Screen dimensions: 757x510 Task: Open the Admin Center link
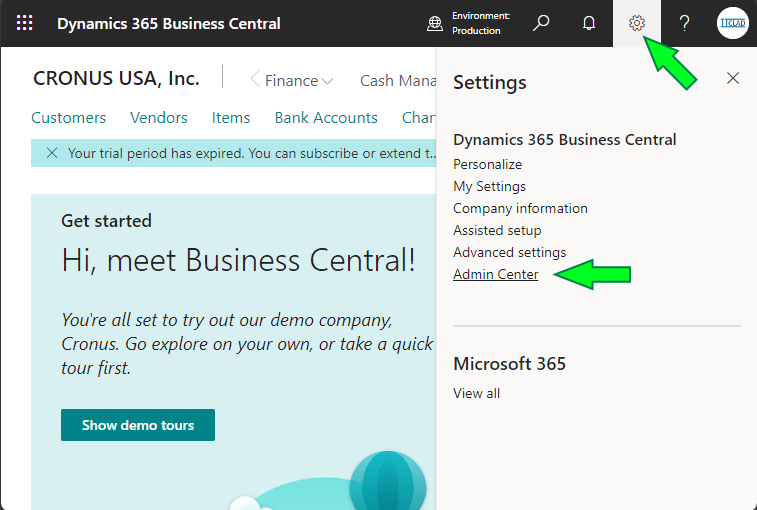[x=495, y=274]
